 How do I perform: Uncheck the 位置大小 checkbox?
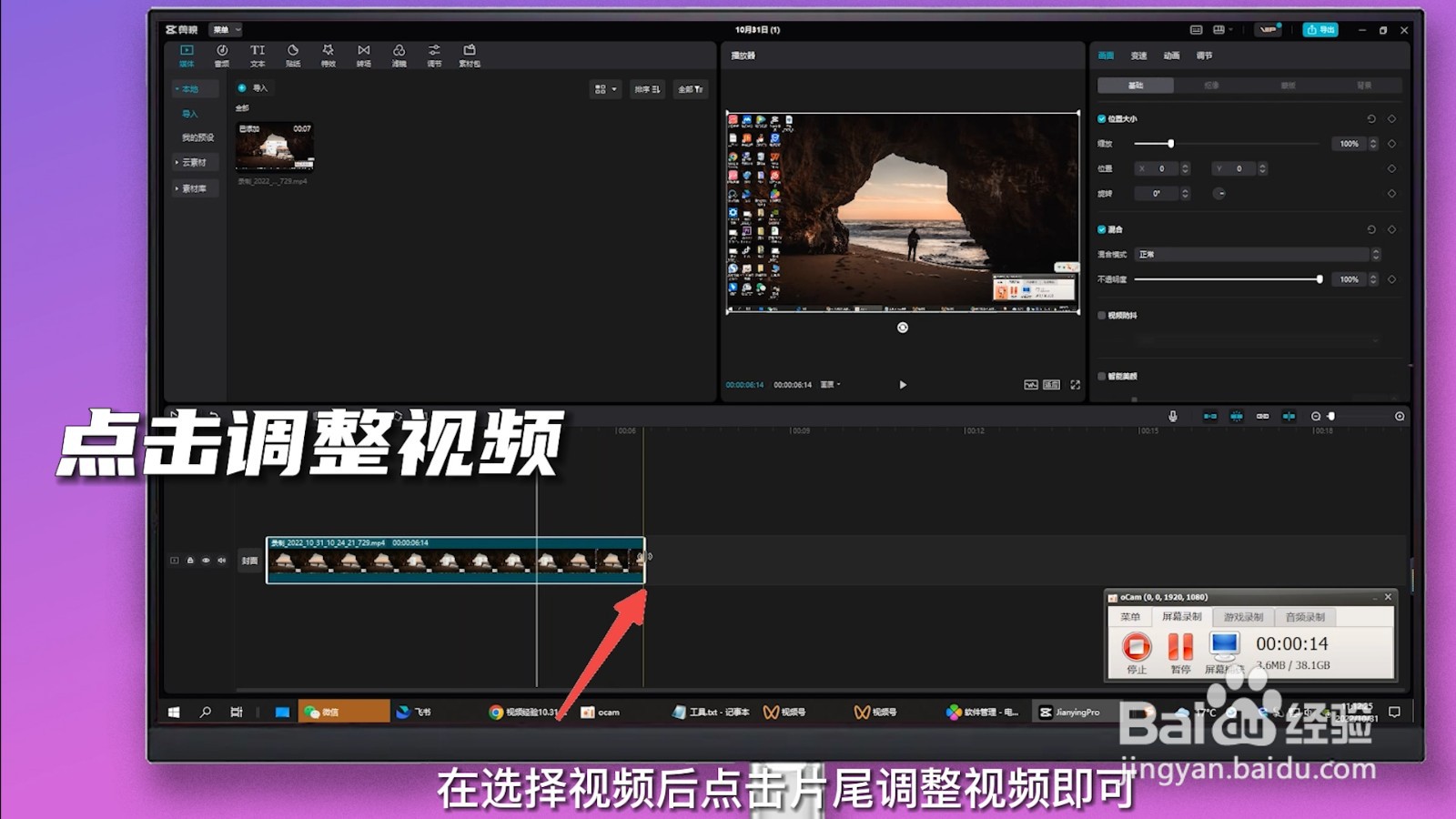tap(1102, 118)
